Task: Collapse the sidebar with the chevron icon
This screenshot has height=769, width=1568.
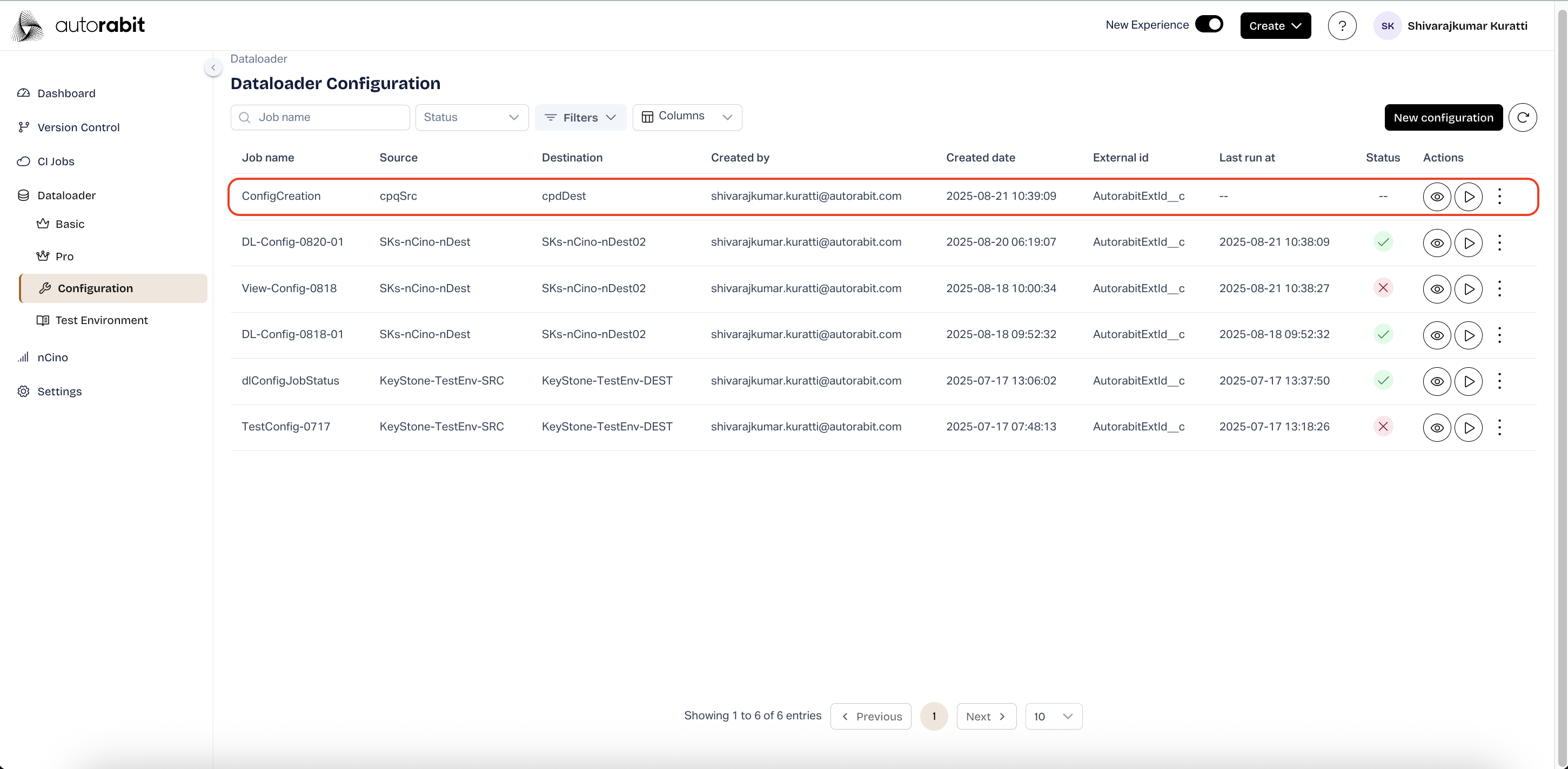Action: pos(213,68)
